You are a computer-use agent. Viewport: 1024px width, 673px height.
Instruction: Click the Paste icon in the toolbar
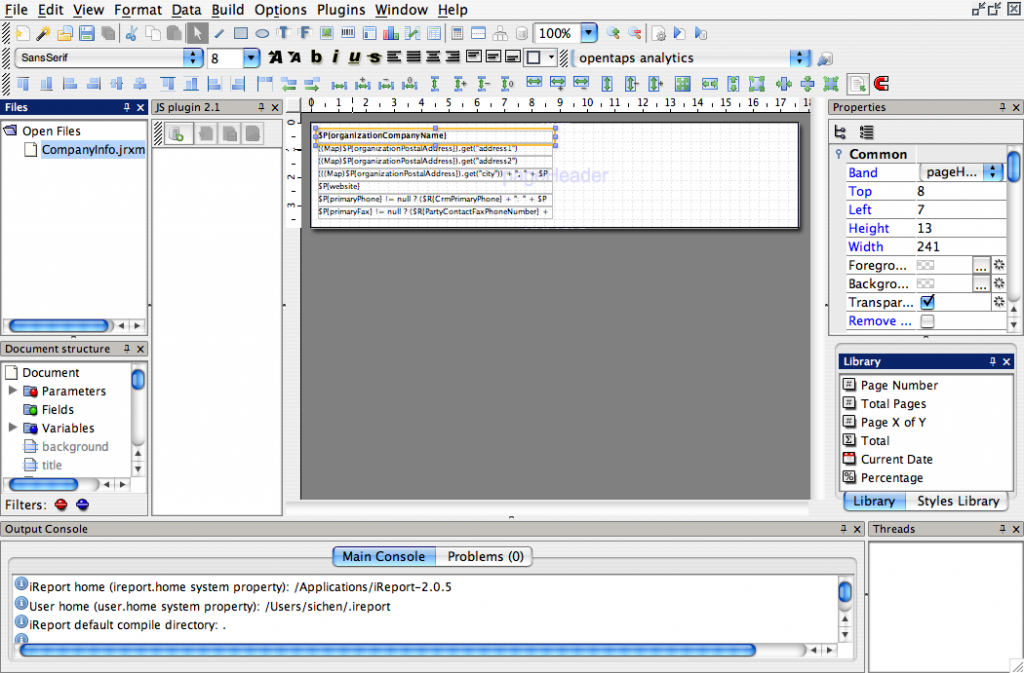point(172,32)
